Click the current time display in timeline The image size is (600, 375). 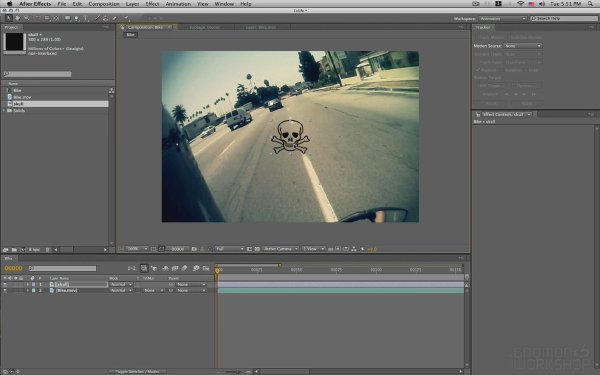click(x=13, y=268)
